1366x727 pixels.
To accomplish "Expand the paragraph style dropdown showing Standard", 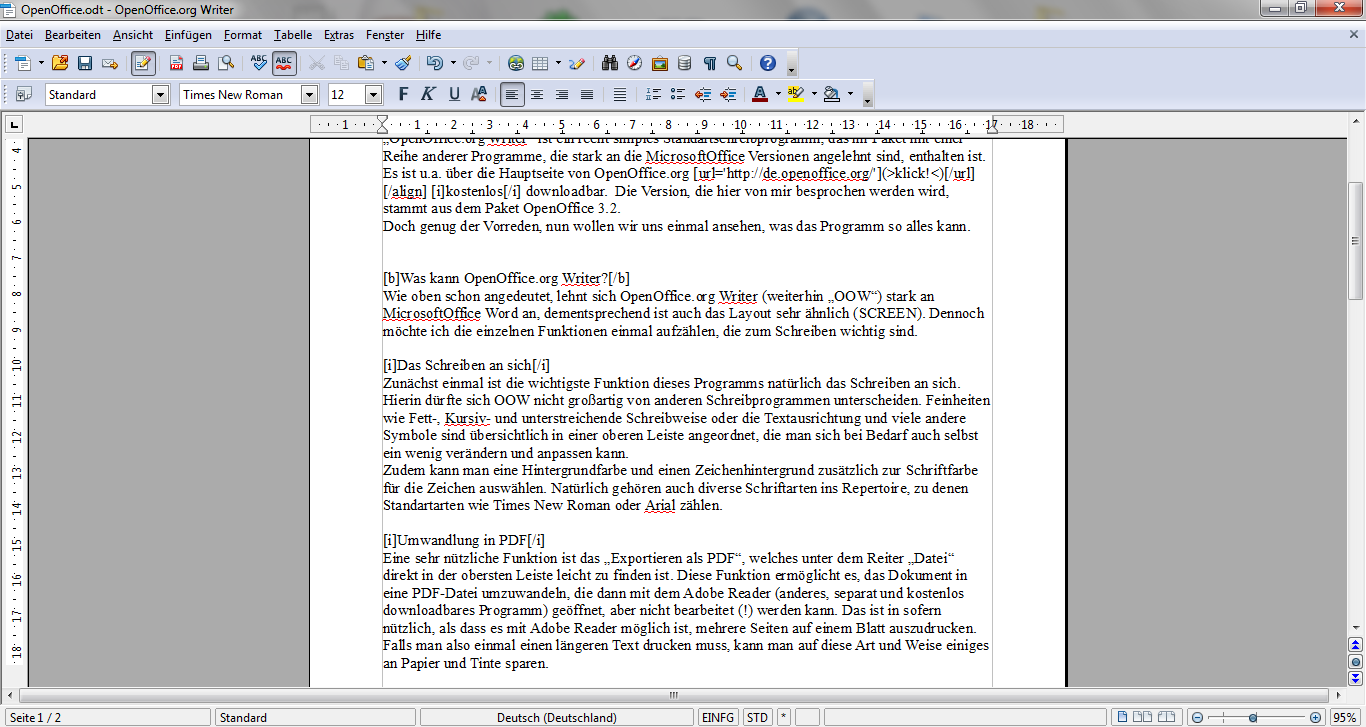I will coord(160,94).
